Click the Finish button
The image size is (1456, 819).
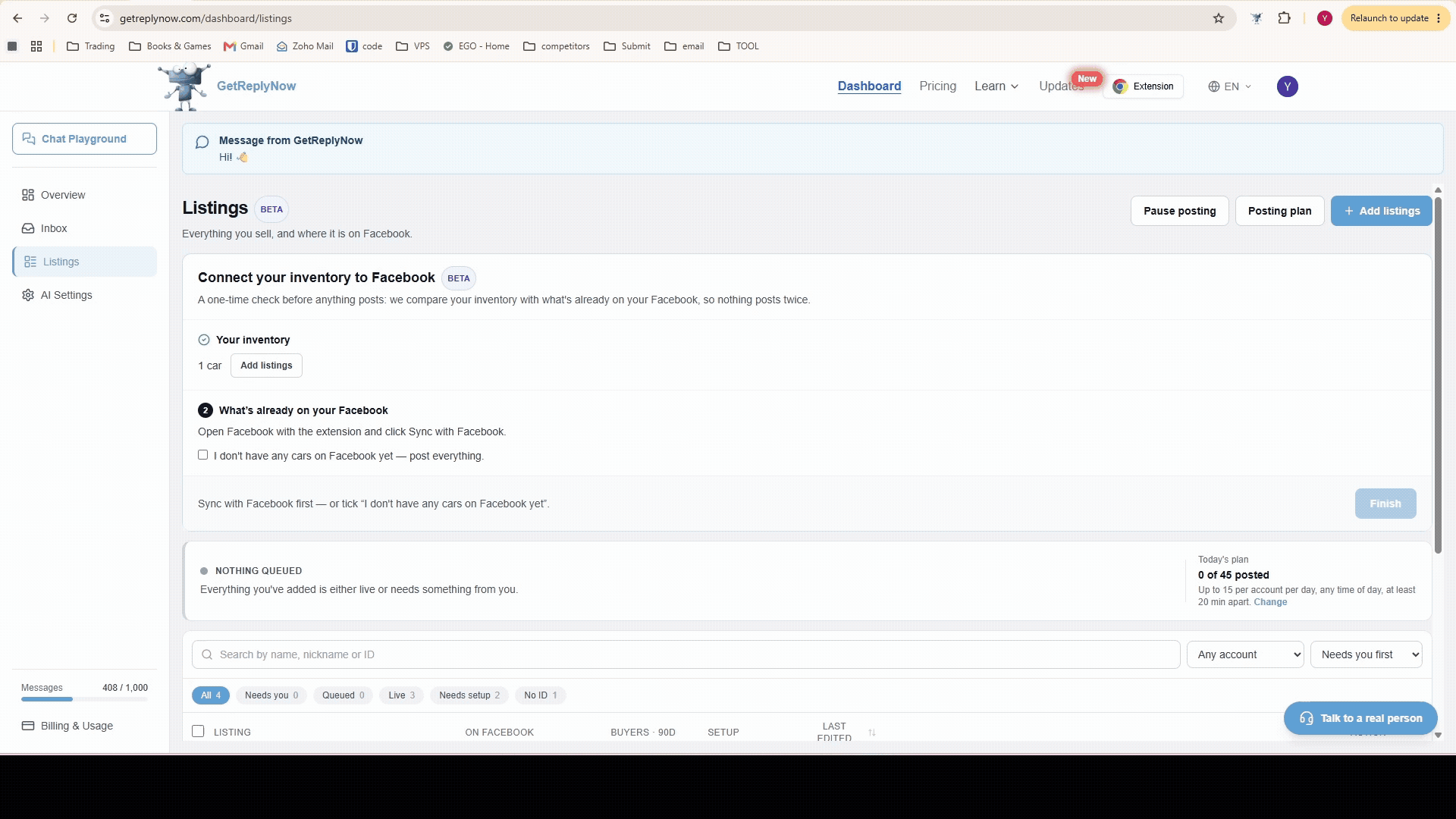click(x=1385, y=504)
